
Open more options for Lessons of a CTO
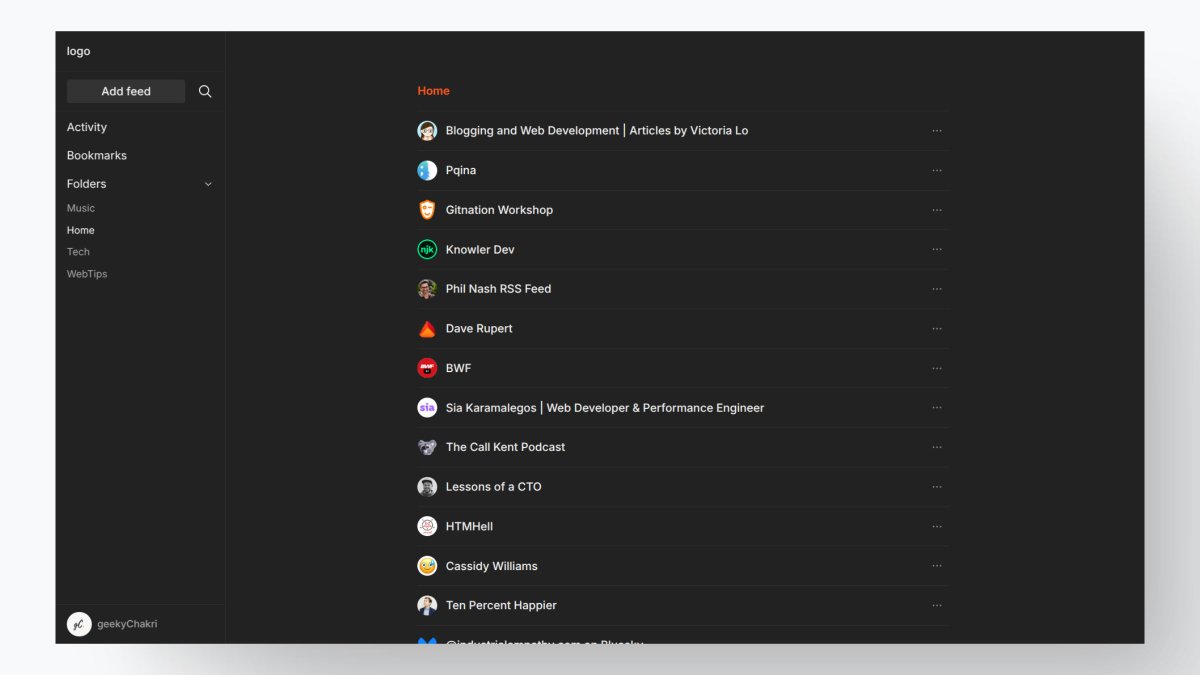click(937, 487)
